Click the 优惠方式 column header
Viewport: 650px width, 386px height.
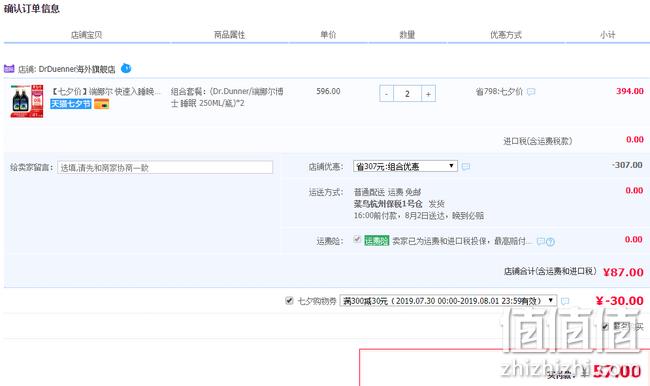click(x=506, y=35)
